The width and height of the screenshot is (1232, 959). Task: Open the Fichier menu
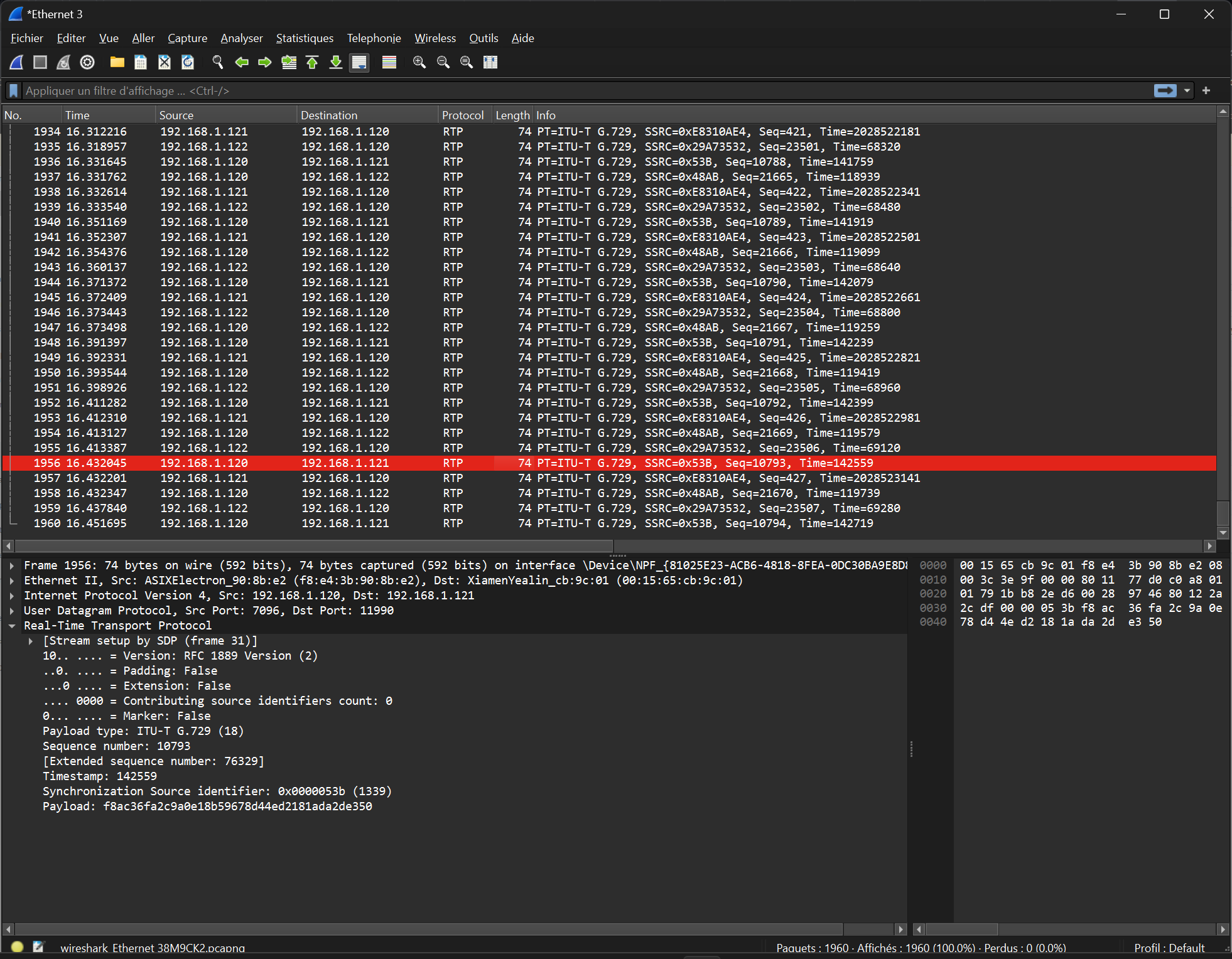(x=27, y=38)
